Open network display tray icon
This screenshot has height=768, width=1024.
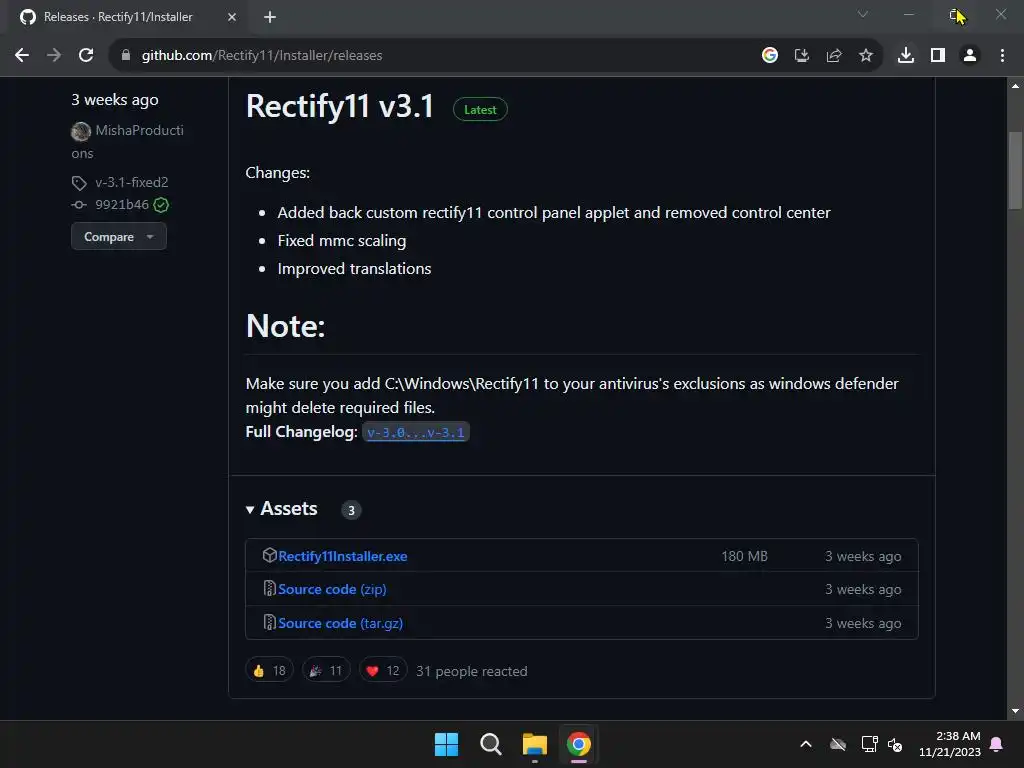(869, 744)
